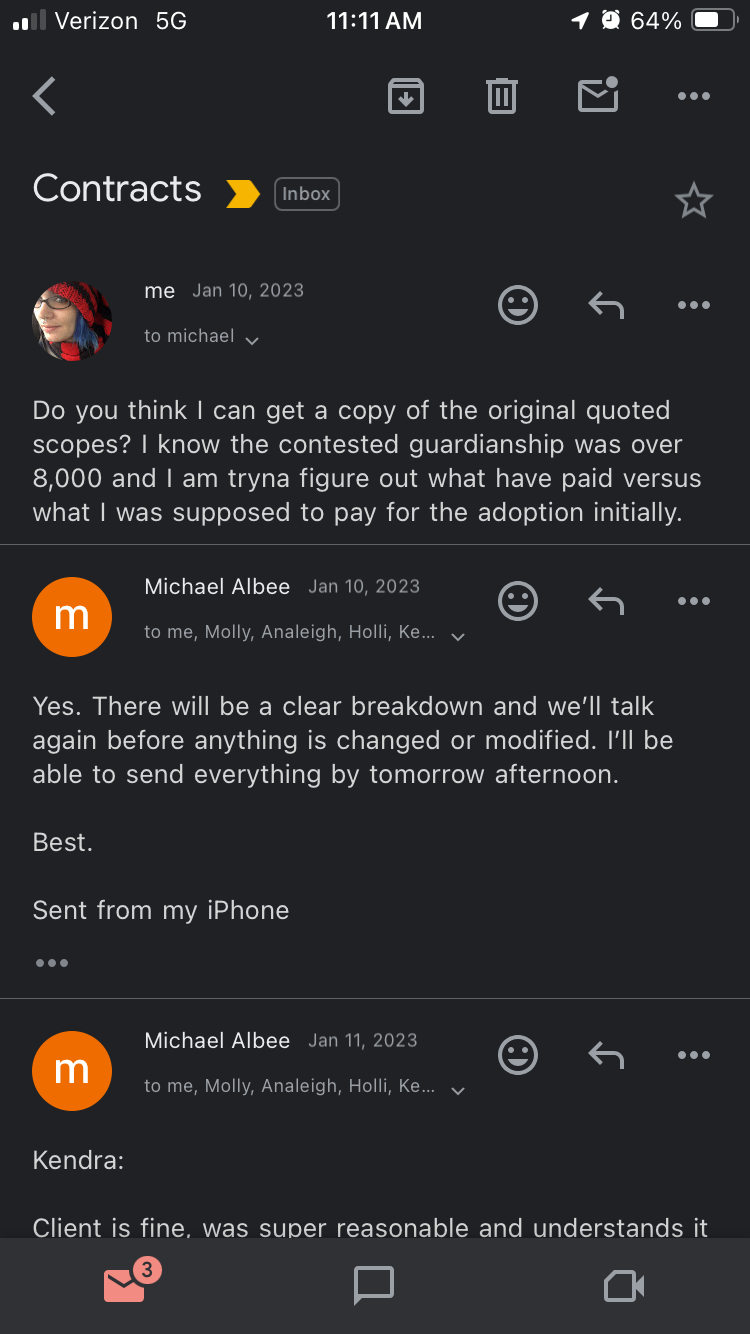Viewport: 750px width, 1334px height.
Task: Open more options for the thread
Action: pyautogui.click(x=693, y=95)
